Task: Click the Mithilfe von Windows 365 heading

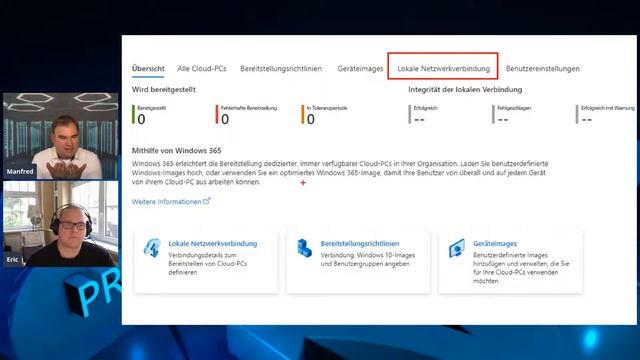Action: click(176, 151)
